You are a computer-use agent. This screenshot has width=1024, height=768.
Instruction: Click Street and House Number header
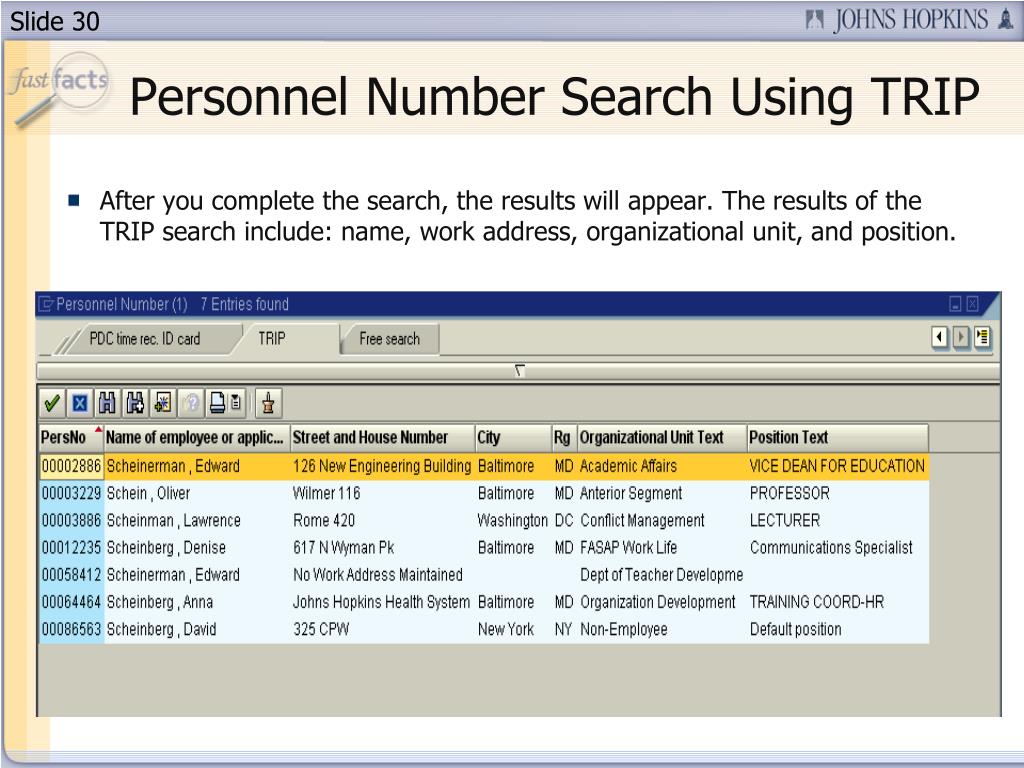pyautogui.click(x=383, y=438)
